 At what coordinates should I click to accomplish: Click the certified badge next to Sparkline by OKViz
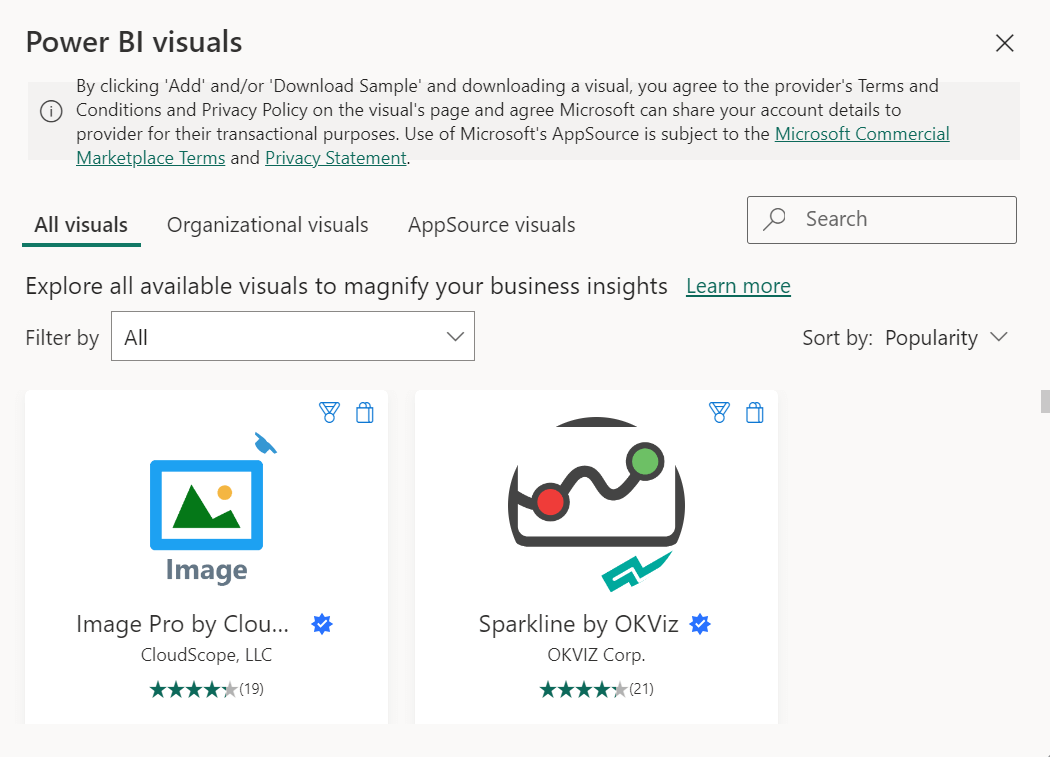coord(700,624)
